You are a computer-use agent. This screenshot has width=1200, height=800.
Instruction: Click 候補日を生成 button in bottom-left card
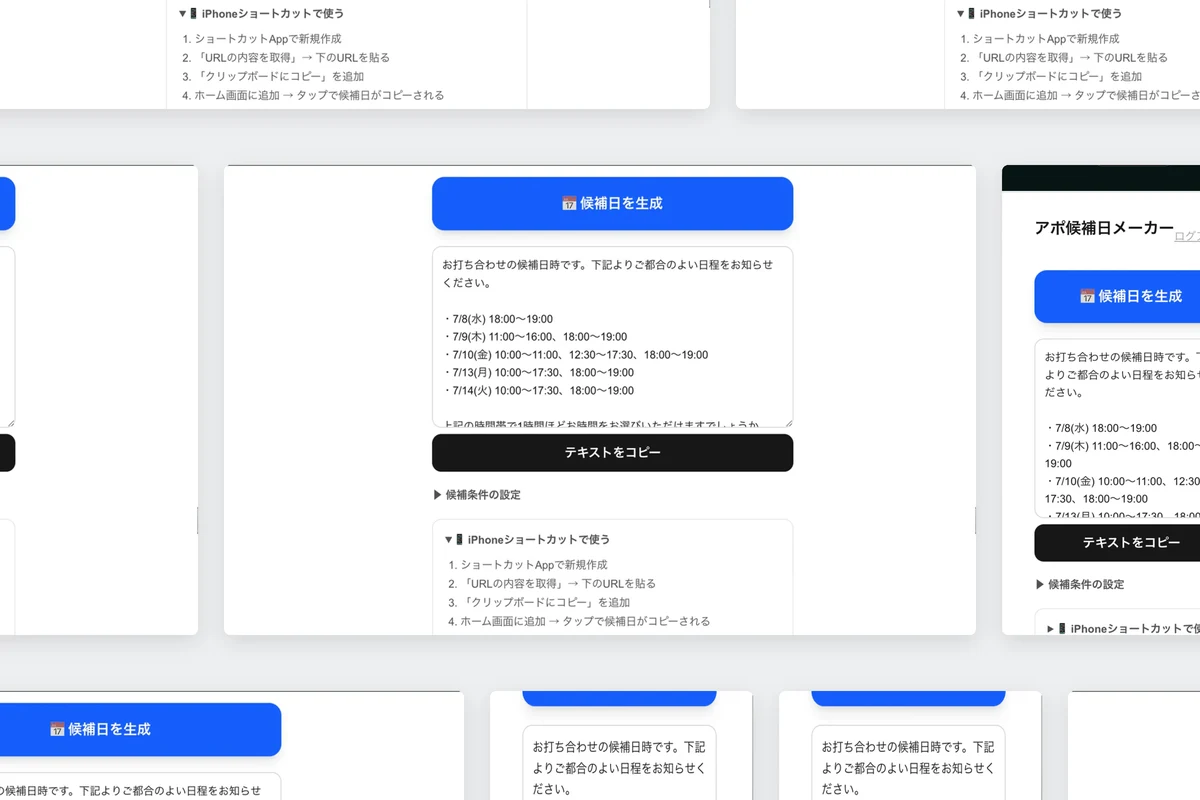[140, 729]
